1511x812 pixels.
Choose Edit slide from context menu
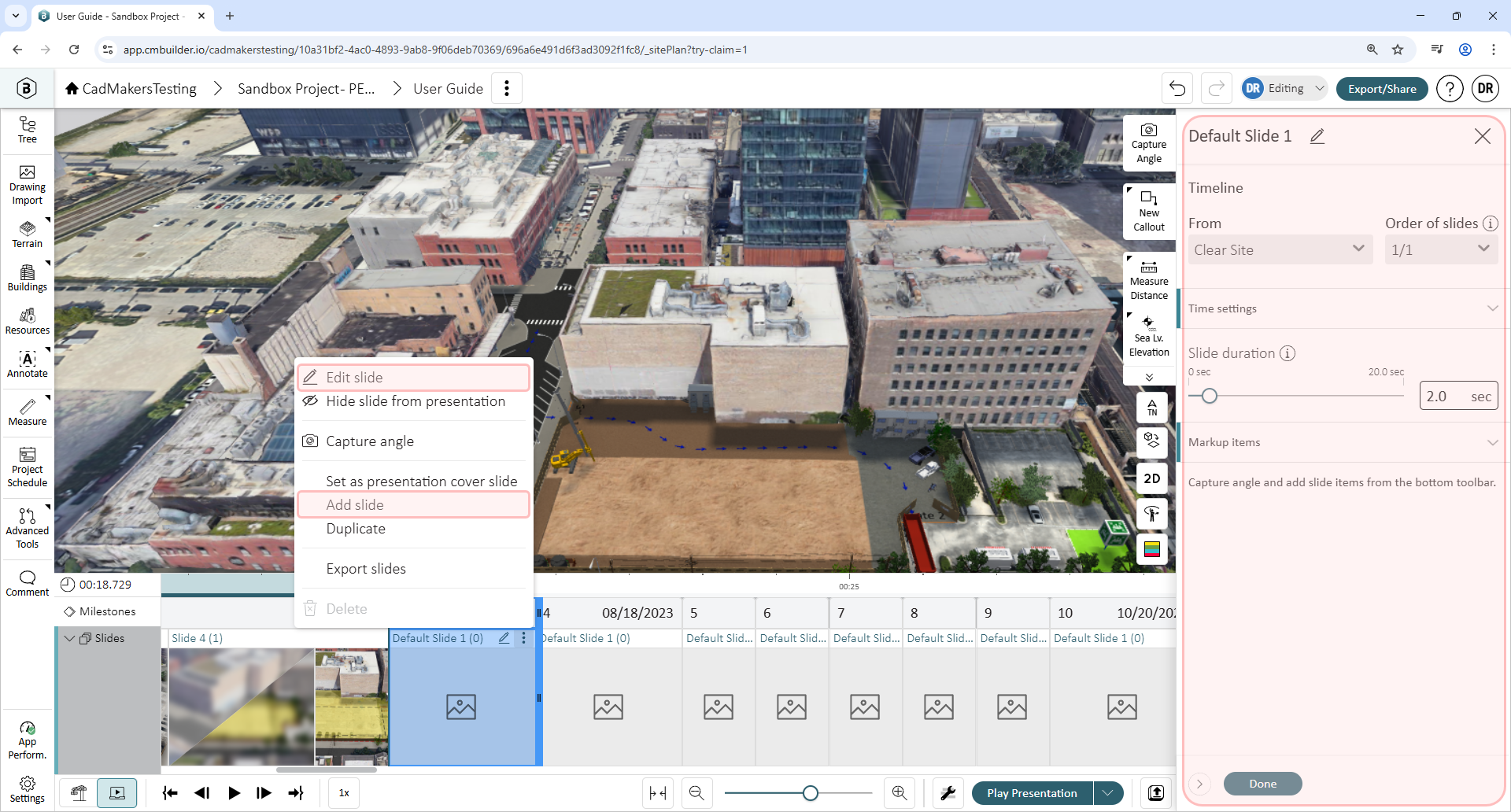click(413, 378)
